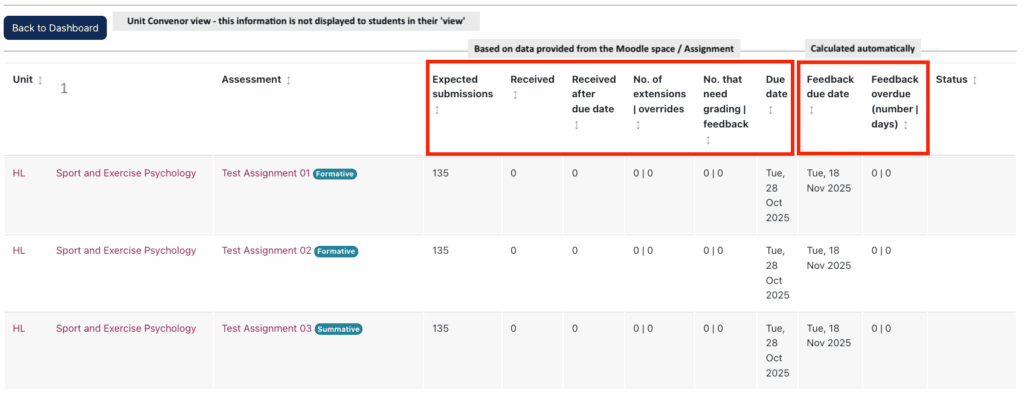
Task: Click Feedback overdue (number | days) header
Action: tap(895, 102)
